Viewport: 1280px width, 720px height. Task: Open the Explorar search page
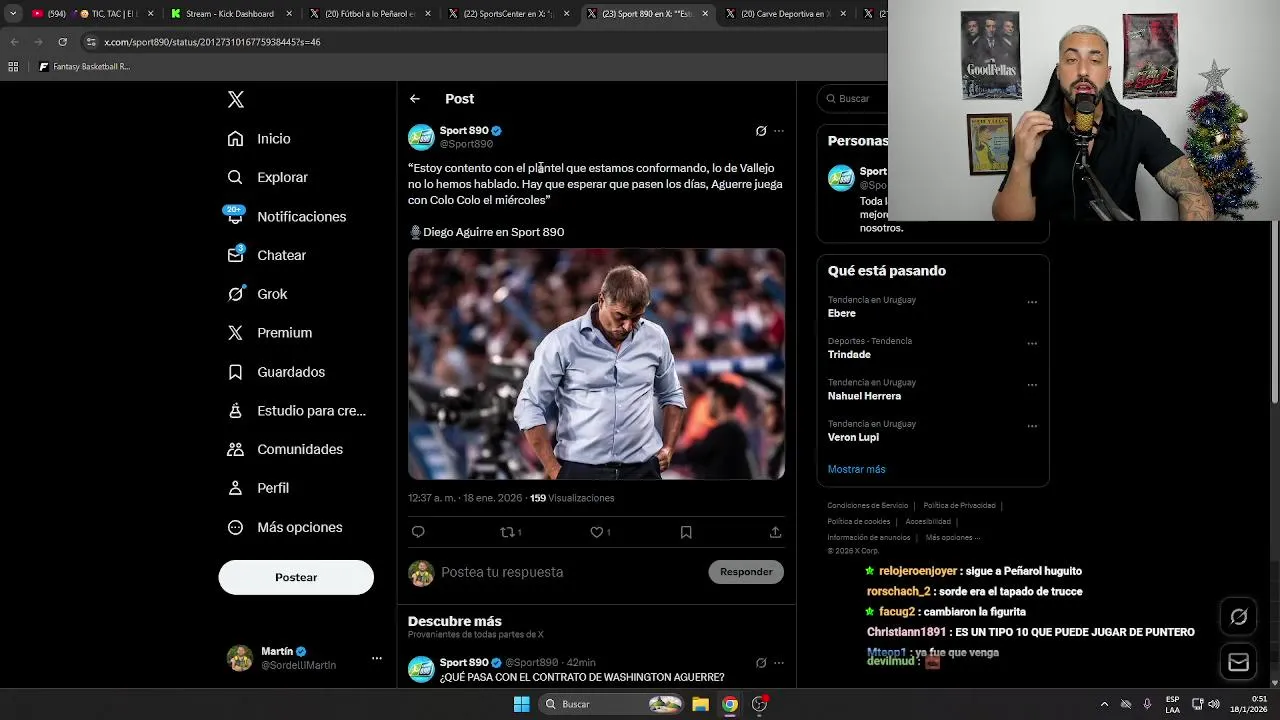coord(267,177)
